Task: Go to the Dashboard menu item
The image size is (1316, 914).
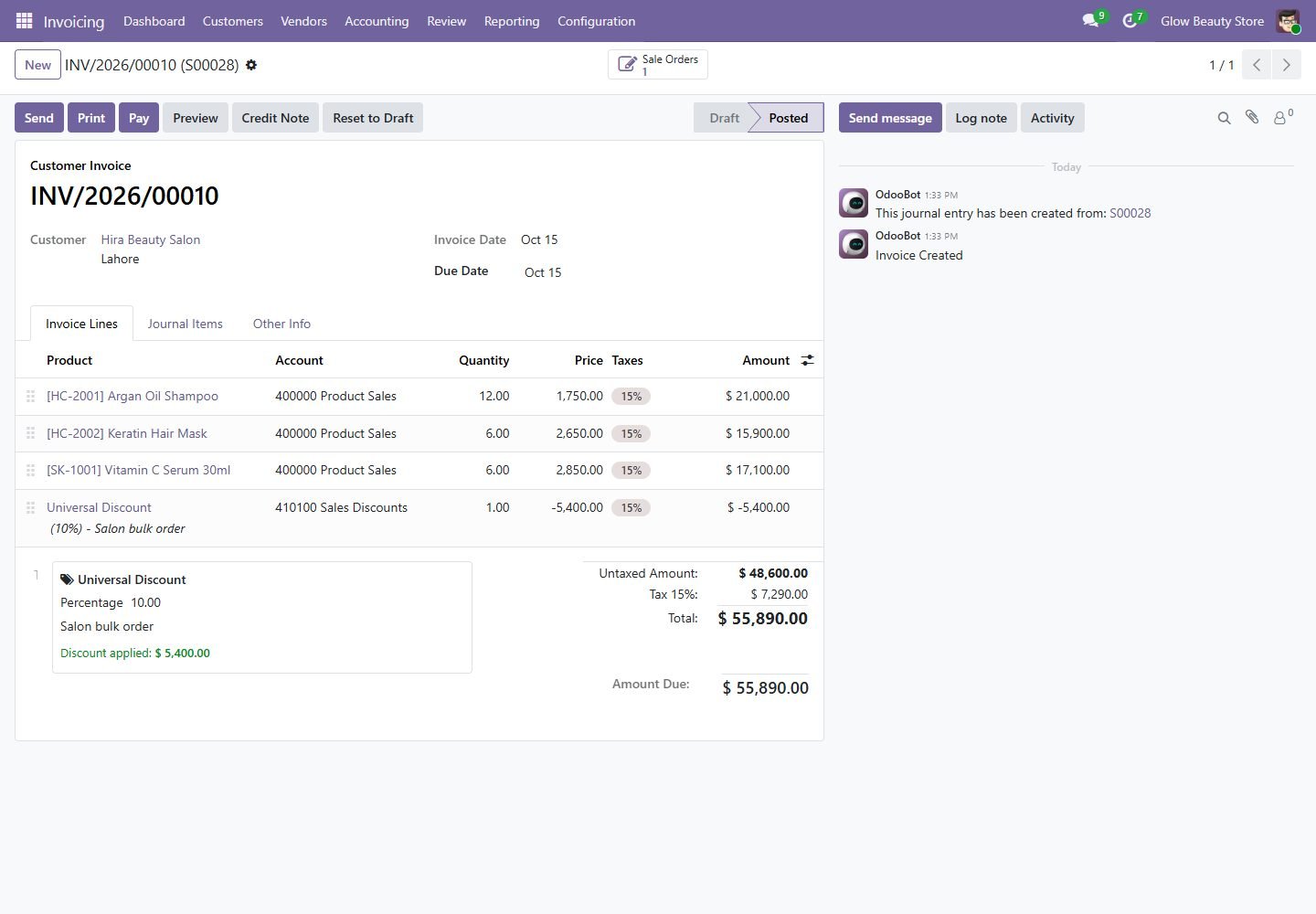Action: (154, 21)
